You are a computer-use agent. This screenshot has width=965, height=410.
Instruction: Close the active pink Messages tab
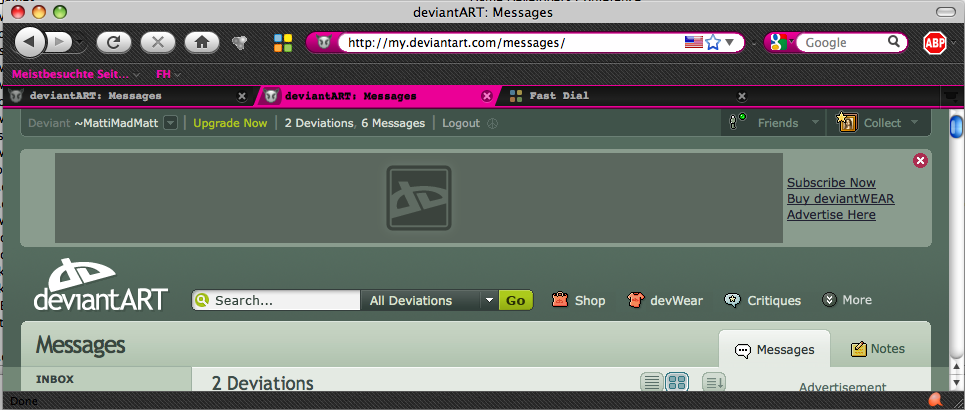pos(487,96)
